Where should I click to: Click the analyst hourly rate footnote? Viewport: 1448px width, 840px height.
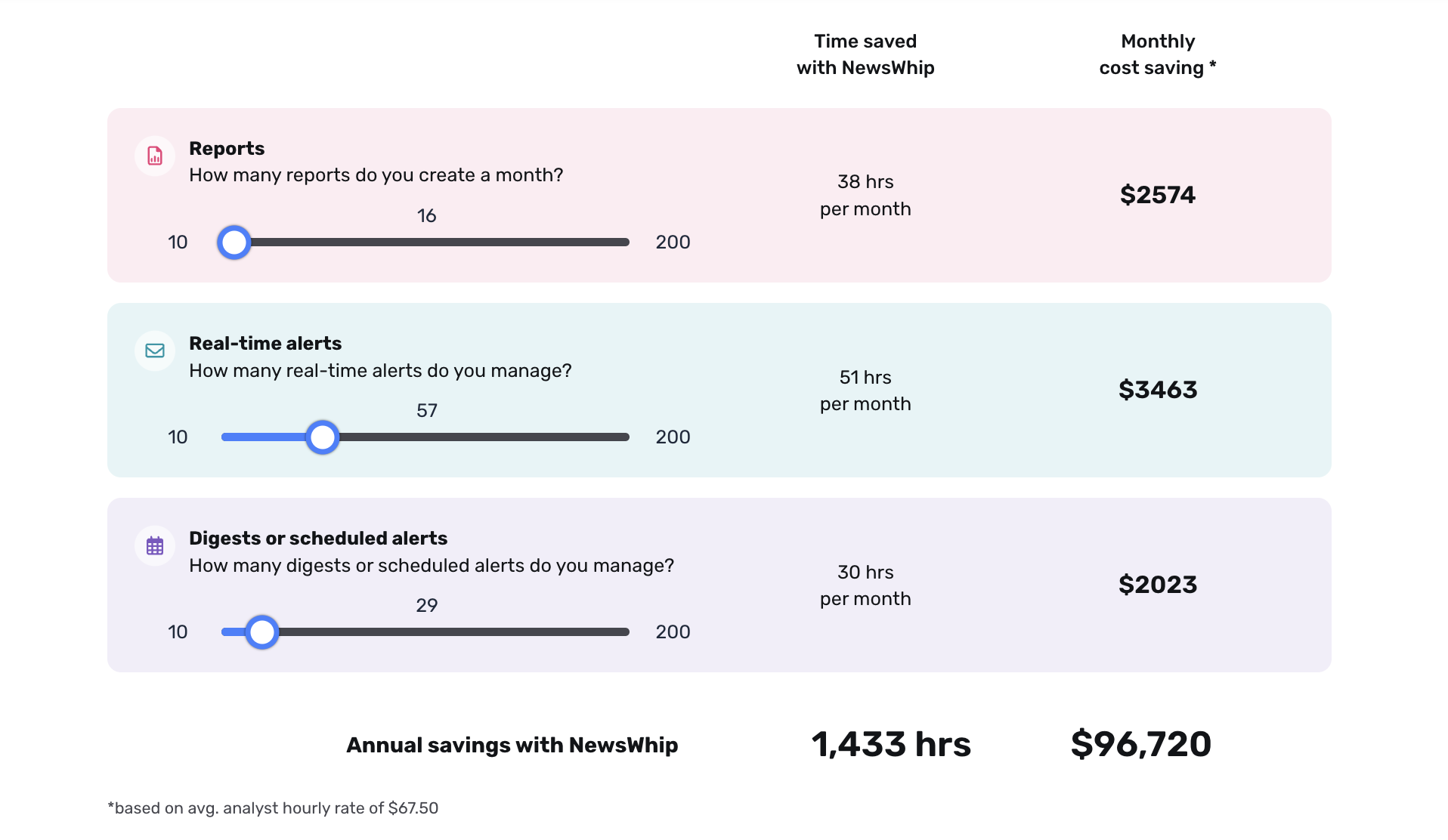pyautogui.click(x=274, y=807)
